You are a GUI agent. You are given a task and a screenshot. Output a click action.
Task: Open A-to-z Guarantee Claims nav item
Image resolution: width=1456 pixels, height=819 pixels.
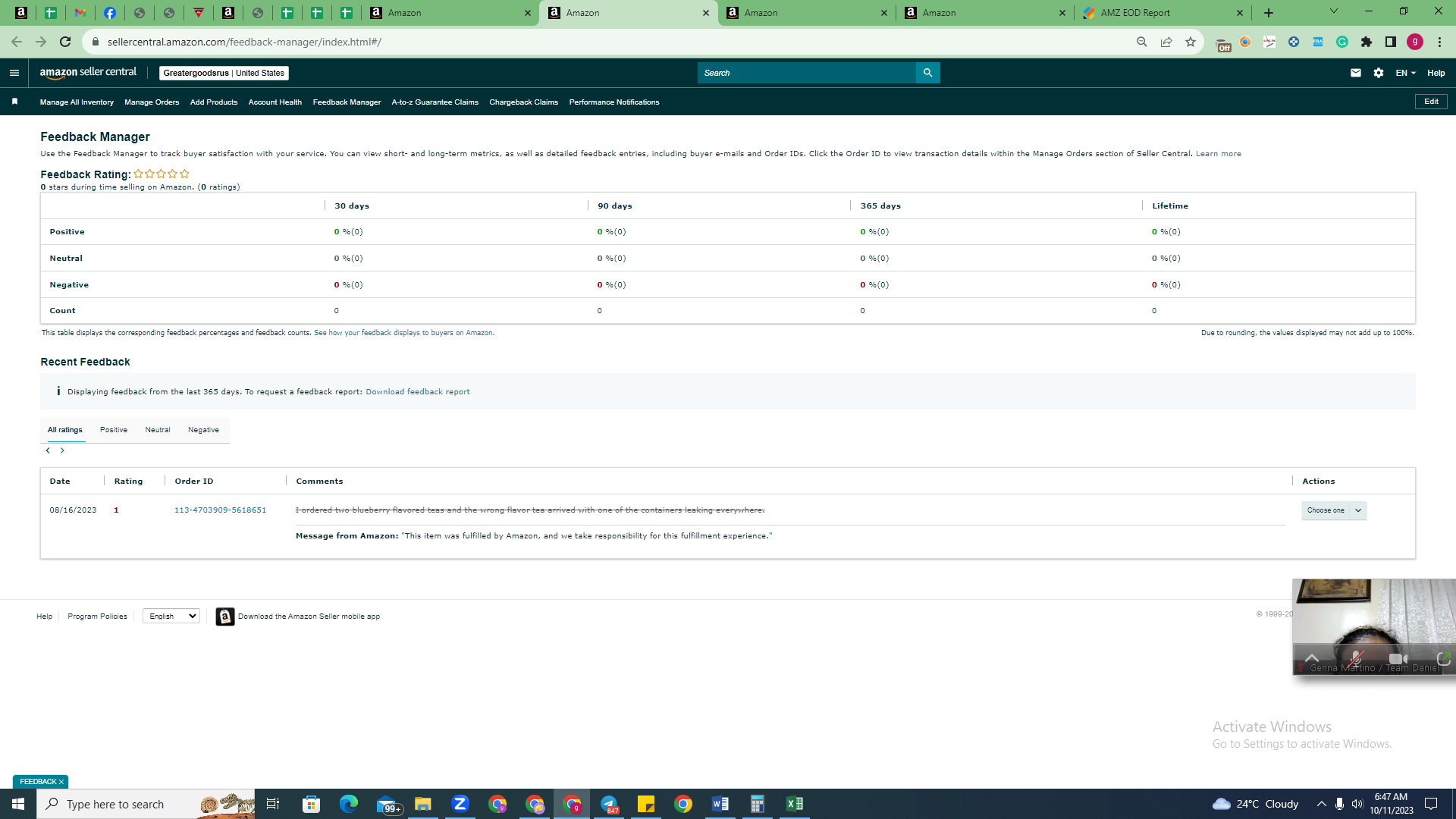click(435, 102)
